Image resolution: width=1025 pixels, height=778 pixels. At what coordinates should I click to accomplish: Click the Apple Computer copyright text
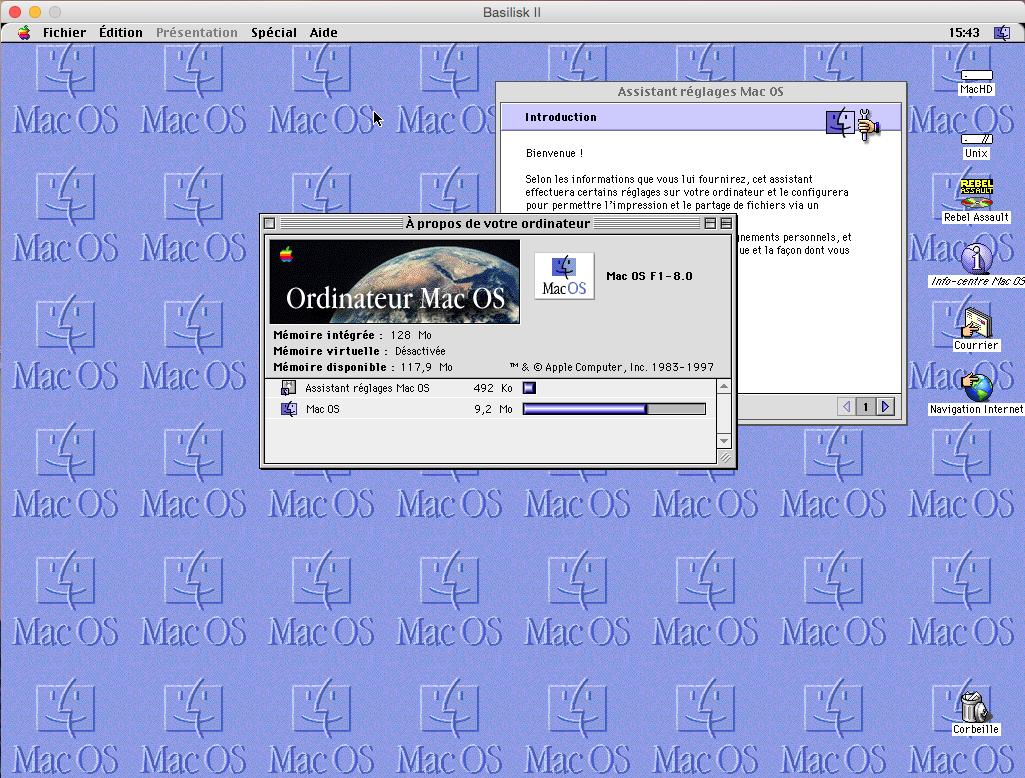pos(612,367)
